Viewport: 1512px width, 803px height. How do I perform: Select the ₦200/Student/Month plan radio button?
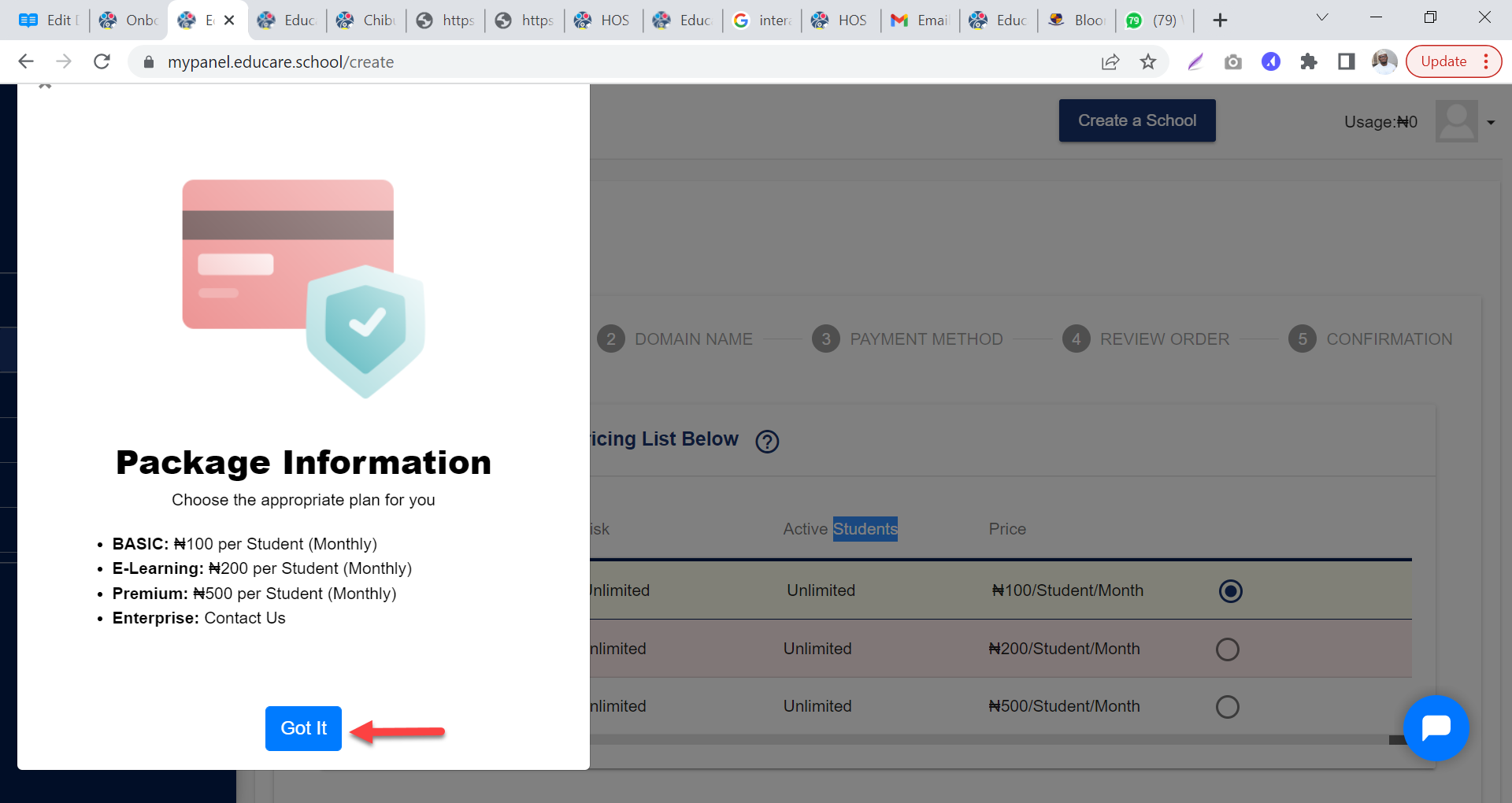click(x=1227, y=649)
